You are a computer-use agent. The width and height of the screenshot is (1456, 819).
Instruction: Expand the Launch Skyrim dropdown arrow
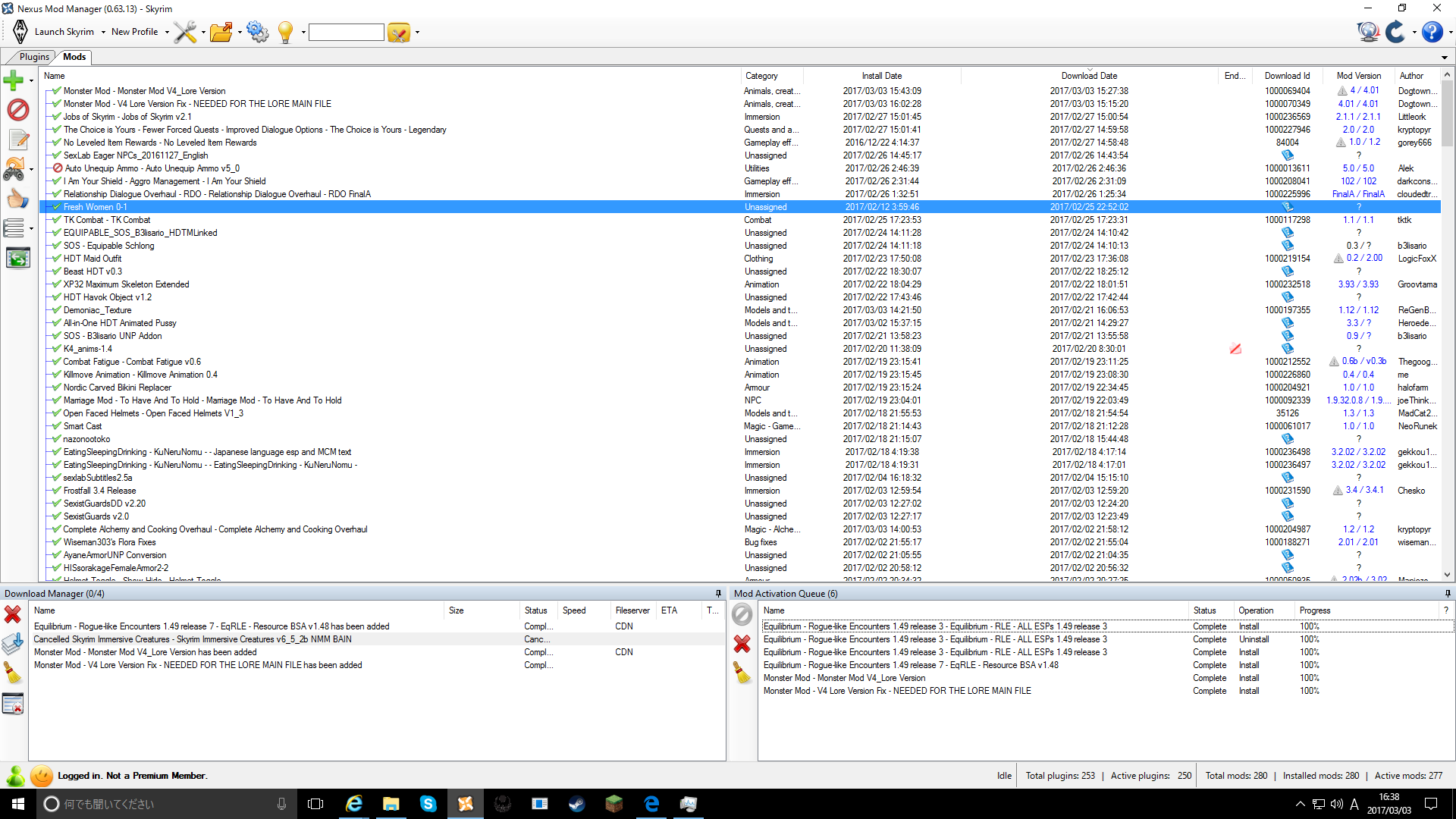tap(103, 33)
